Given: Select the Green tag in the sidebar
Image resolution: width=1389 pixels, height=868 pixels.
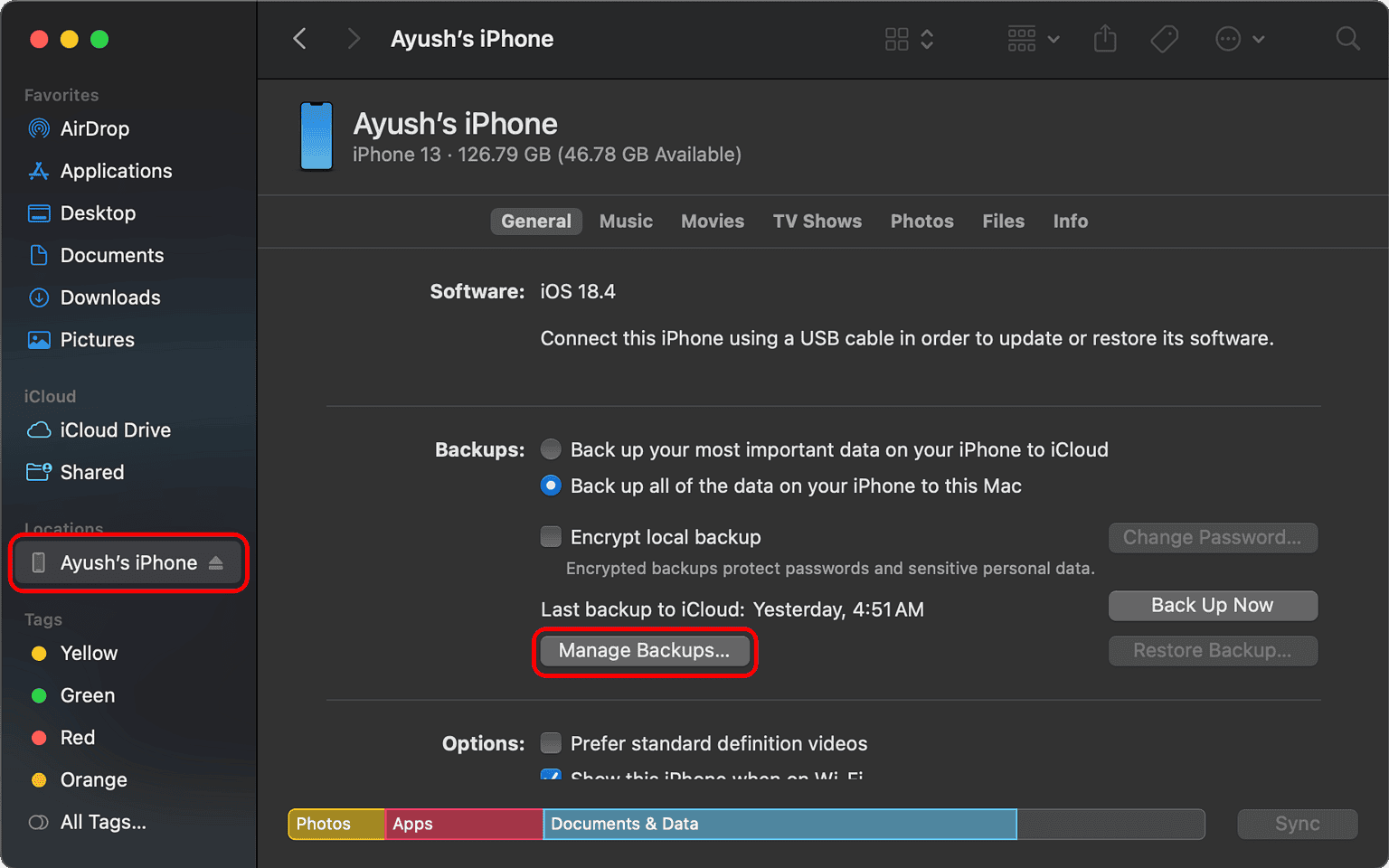Looking at the screenshot, I should [87, 695].
